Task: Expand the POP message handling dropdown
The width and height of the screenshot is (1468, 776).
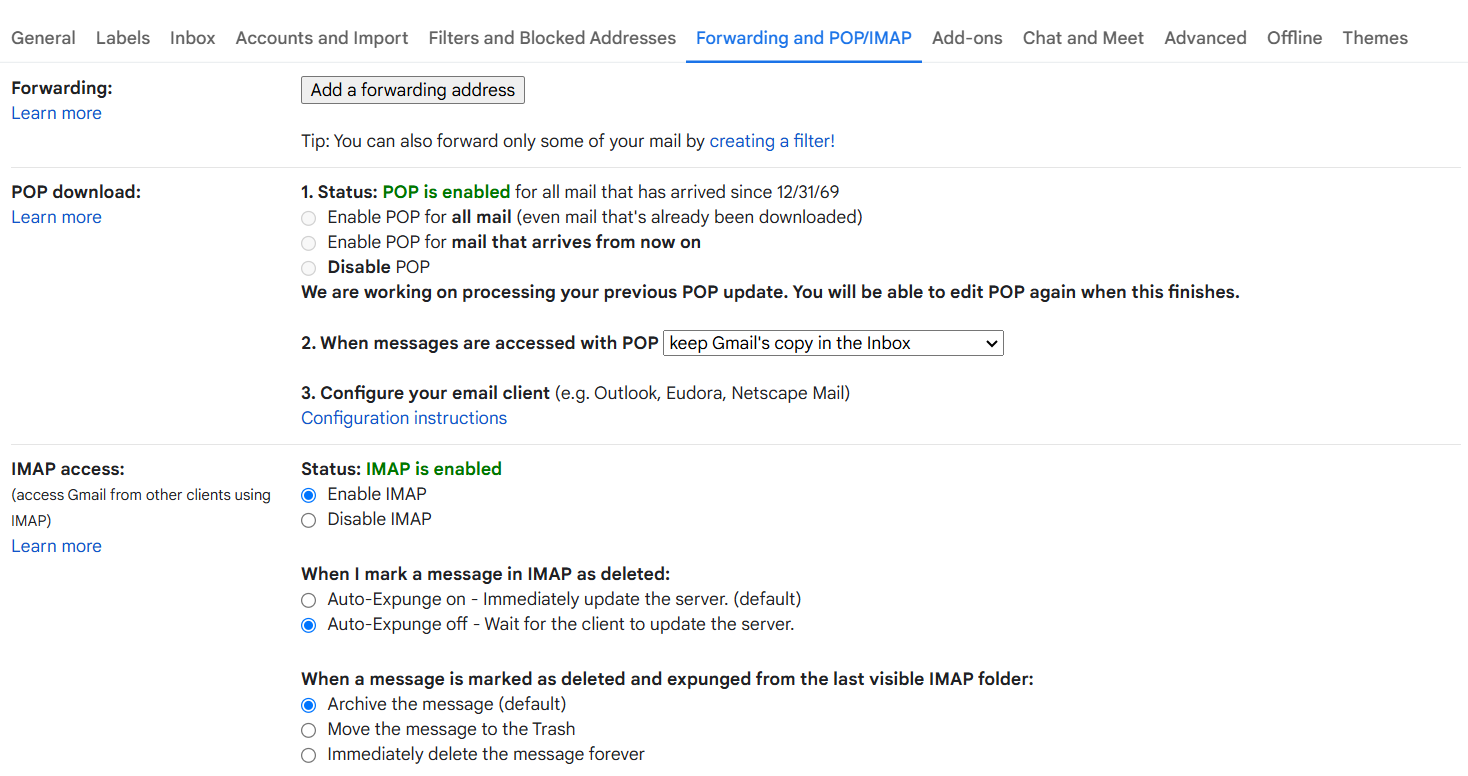Action: tap(833, 343)
